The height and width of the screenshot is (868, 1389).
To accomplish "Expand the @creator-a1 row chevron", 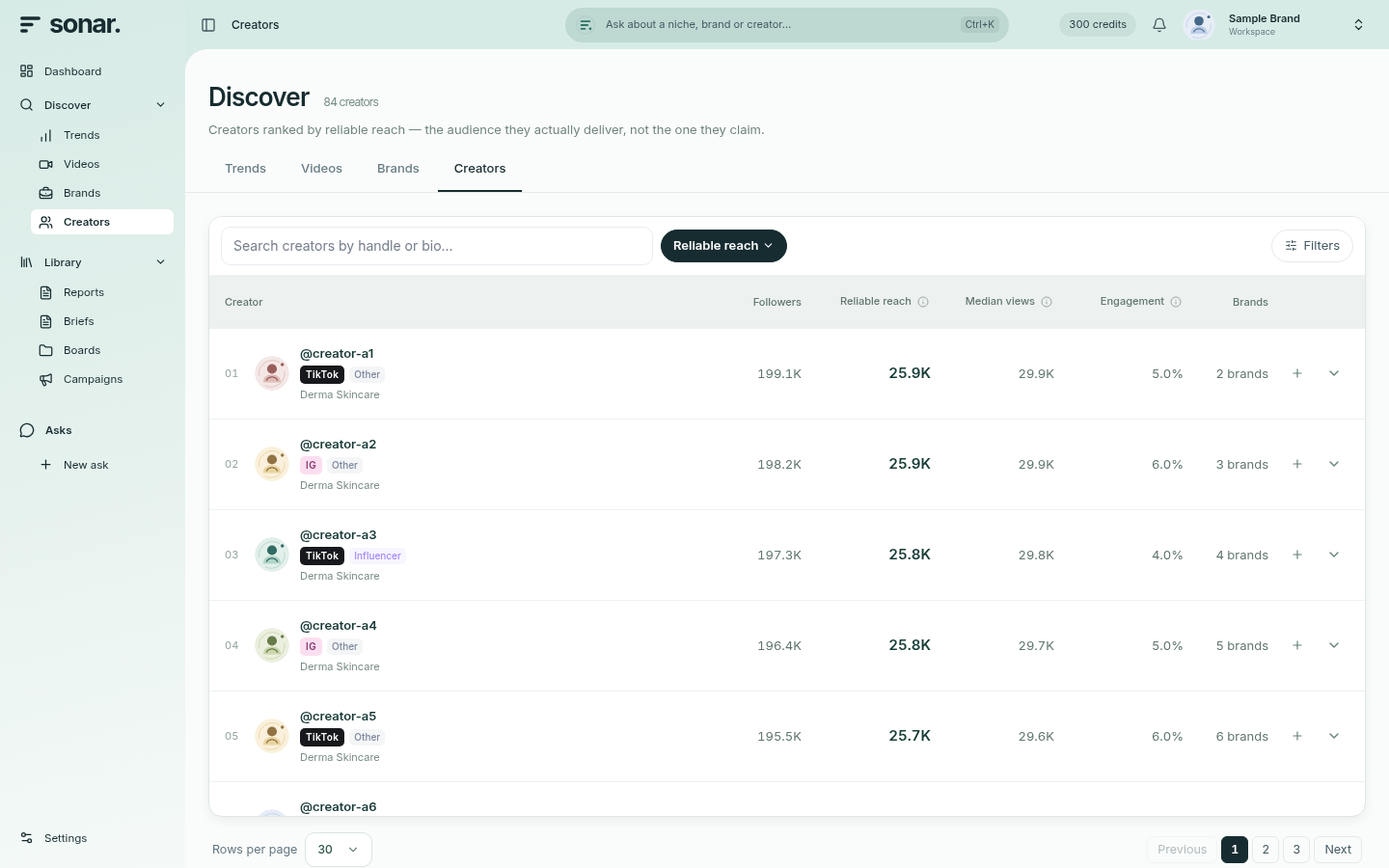I will pyautogui.click(x=1334, y=373).
